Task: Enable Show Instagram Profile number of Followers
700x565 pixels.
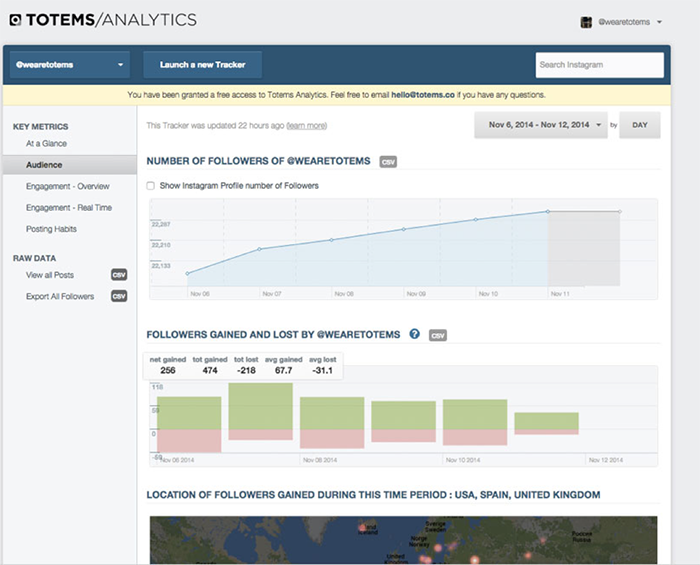Action: click(151, 185)
